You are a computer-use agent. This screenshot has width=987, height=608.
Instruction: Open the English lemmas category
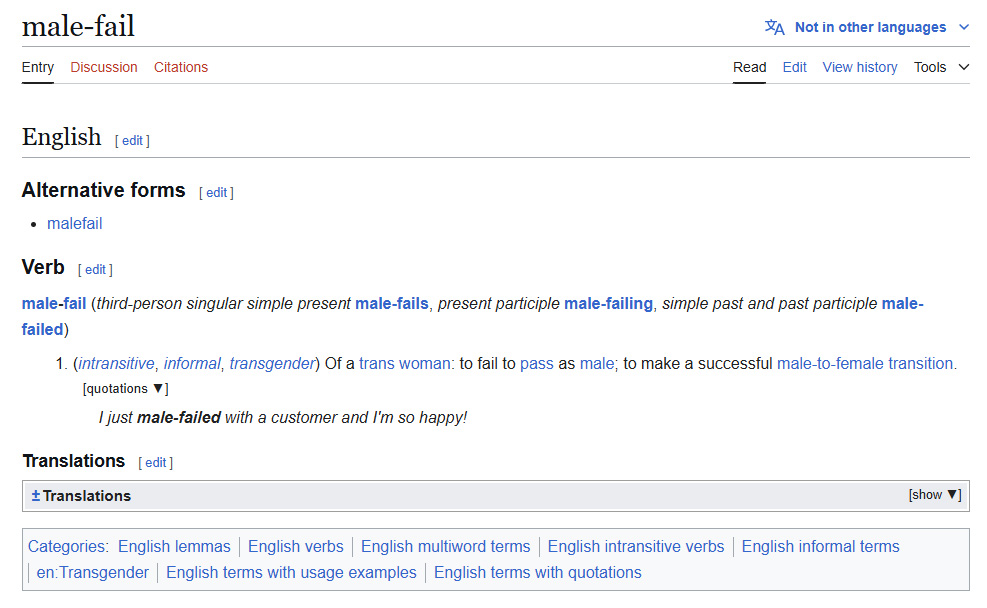(x=174, y=546)
